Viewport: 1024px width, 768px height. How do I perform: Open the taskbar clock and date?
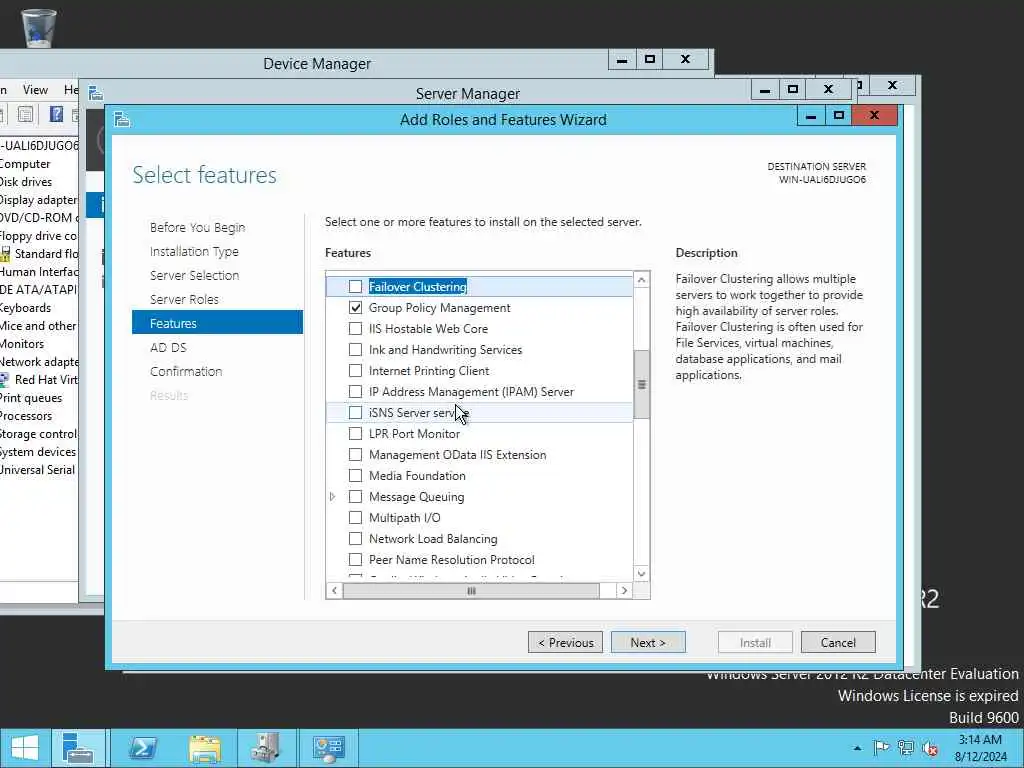point(980,748)
